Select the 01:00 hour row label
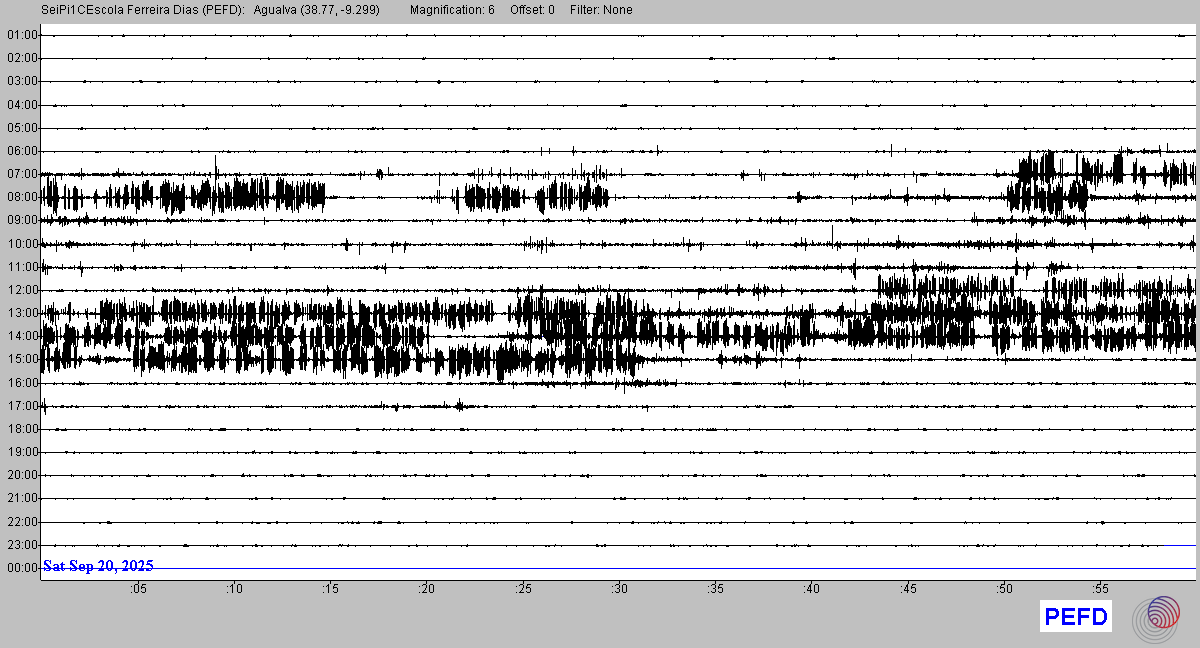This screenshot has height=648, width=1200. (22, 35)
